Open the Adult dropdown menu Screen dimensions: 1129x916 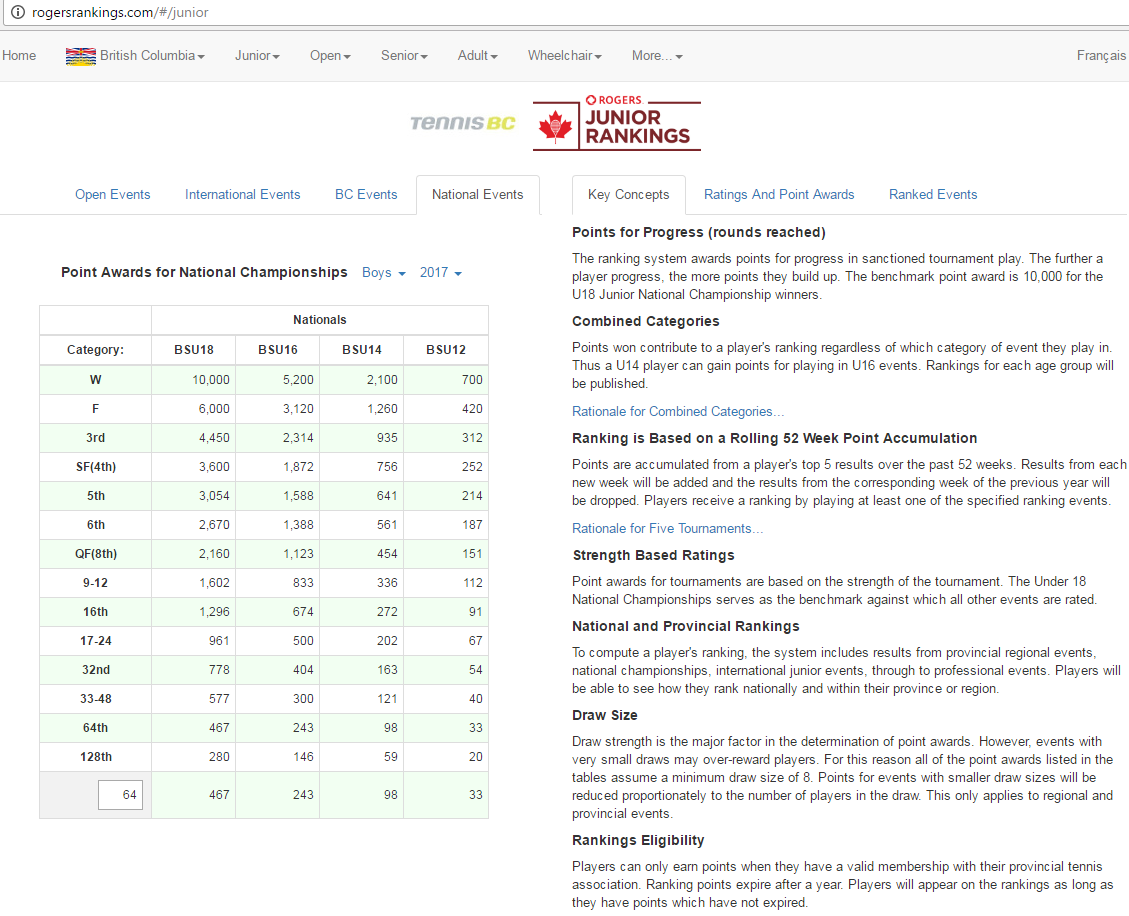(x=477, y=55)
